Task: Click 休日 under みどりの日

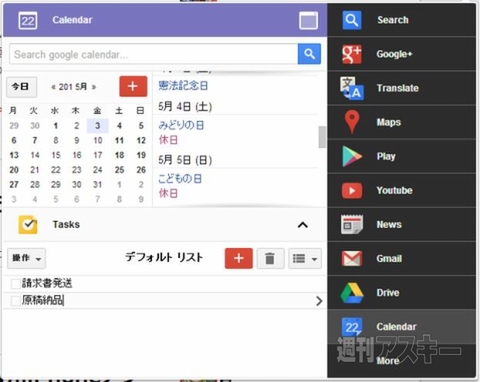Action: (168, 140)
